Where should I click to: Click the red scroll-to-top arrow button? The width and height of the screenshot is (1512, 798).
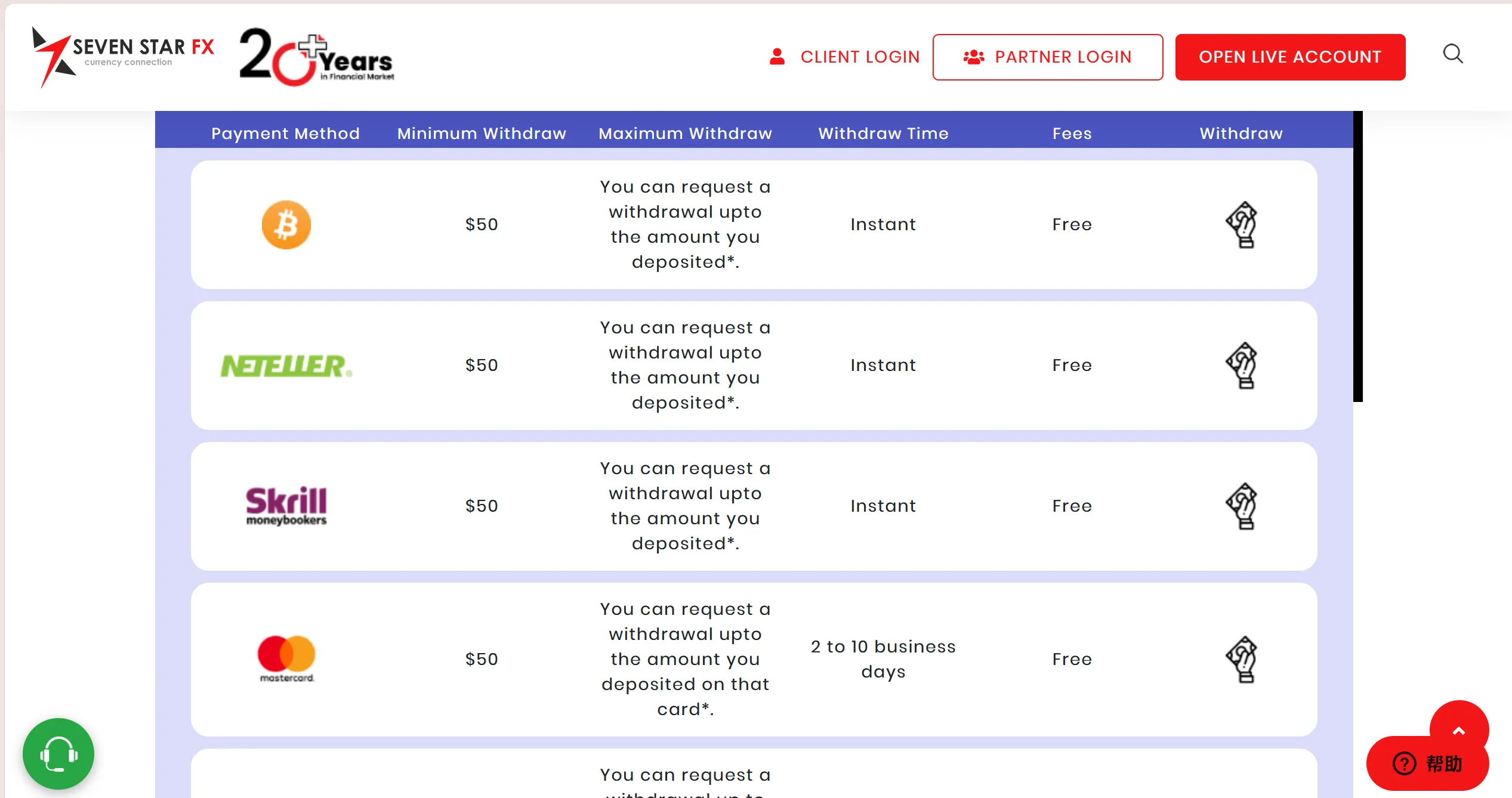click(1459, 731)
